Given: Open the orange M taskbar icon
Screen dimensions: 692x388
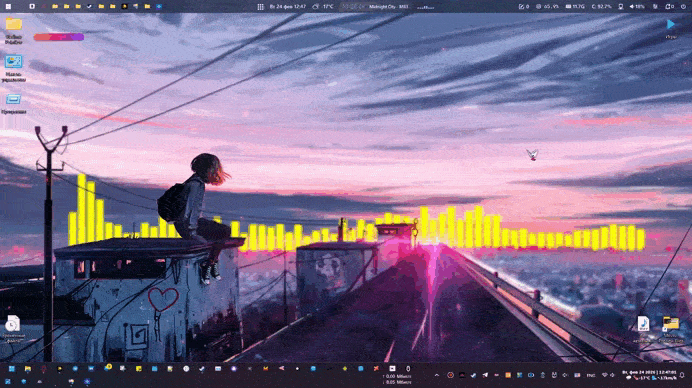Looking at the screenshot, I should tap(266, 369).
